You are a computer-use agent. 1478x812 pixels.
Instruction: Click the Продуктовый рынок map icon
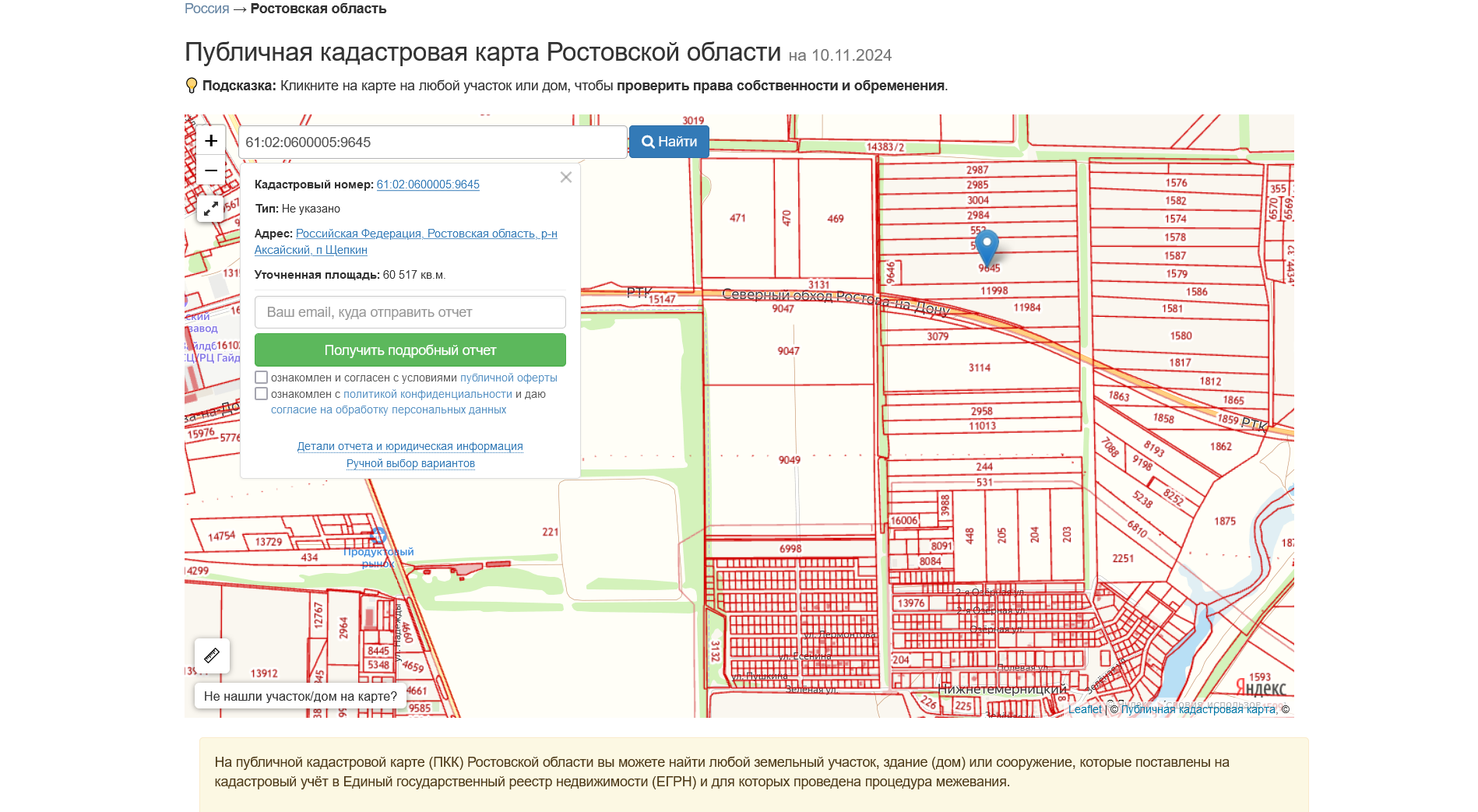tap(378, 536)
